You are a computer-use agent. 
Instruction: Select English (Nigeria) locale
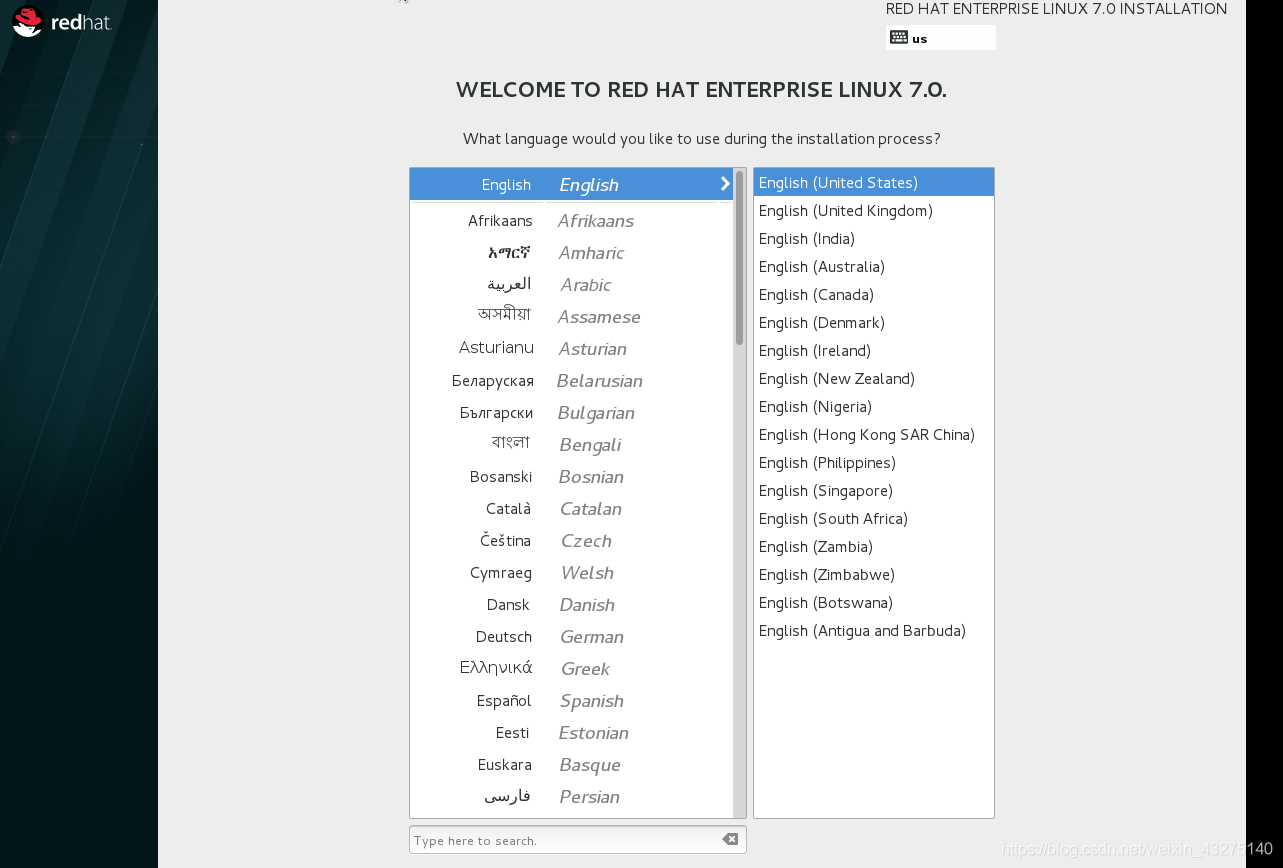click(874, 407)
